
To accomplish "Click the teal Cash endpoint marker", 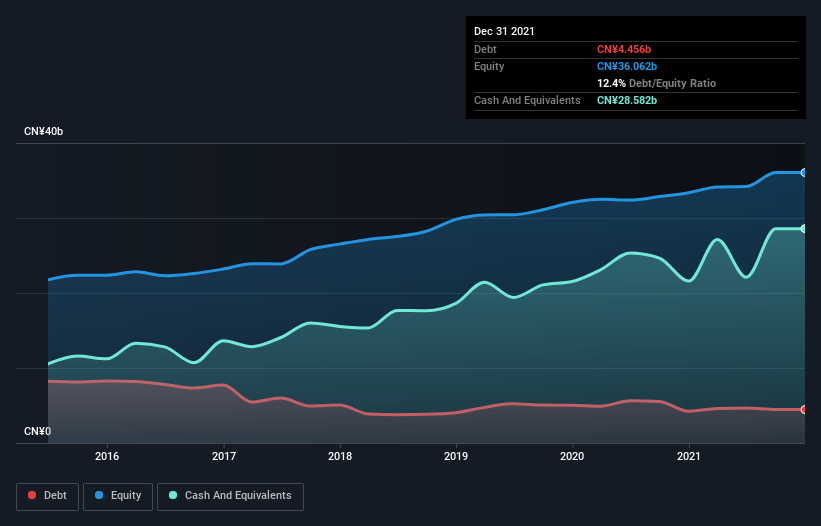I will pos(803,229).
